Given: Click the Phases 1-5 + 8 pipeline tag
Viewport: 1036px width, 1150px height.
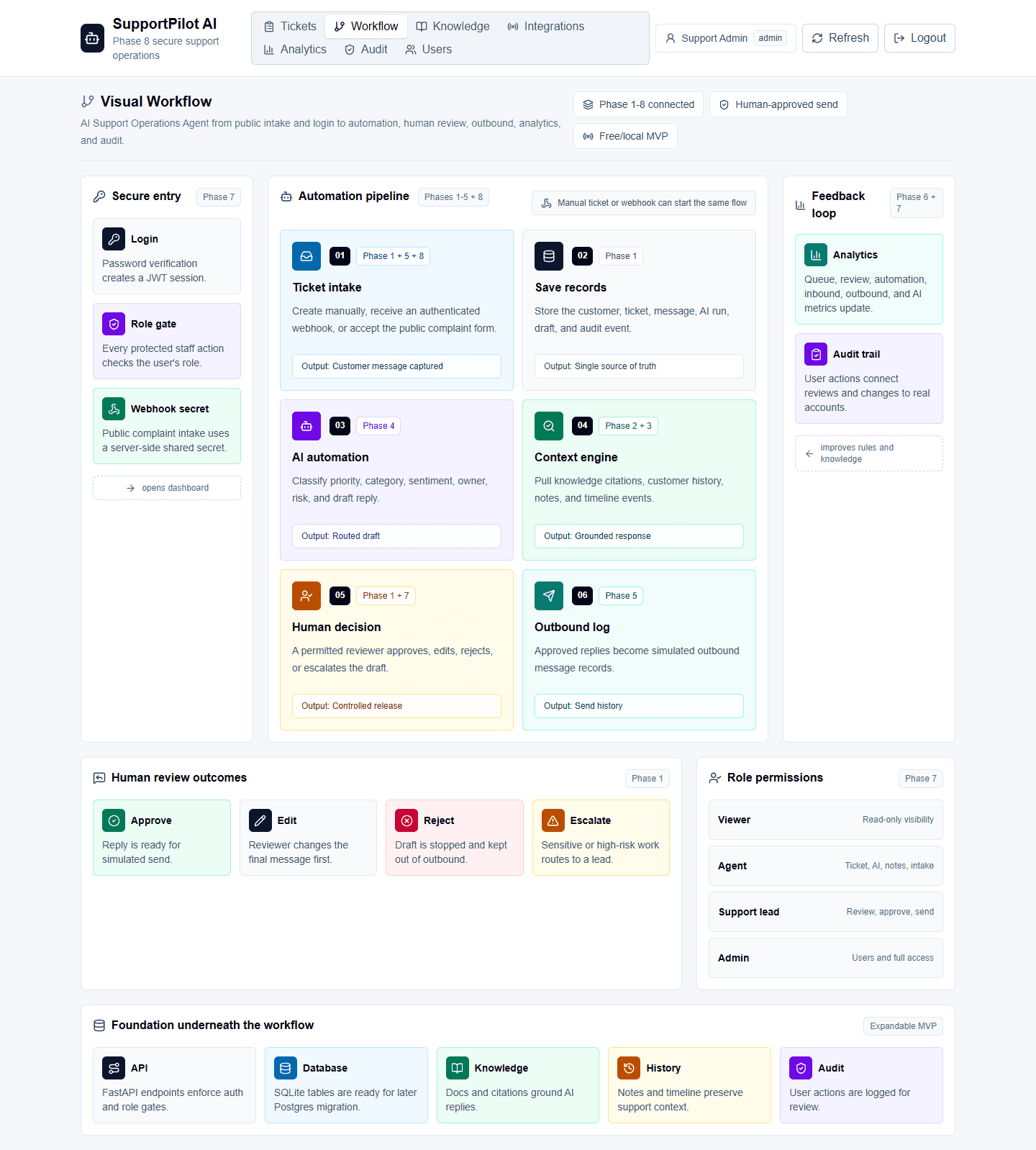Looking at the screenshot, I should (453, 197).
